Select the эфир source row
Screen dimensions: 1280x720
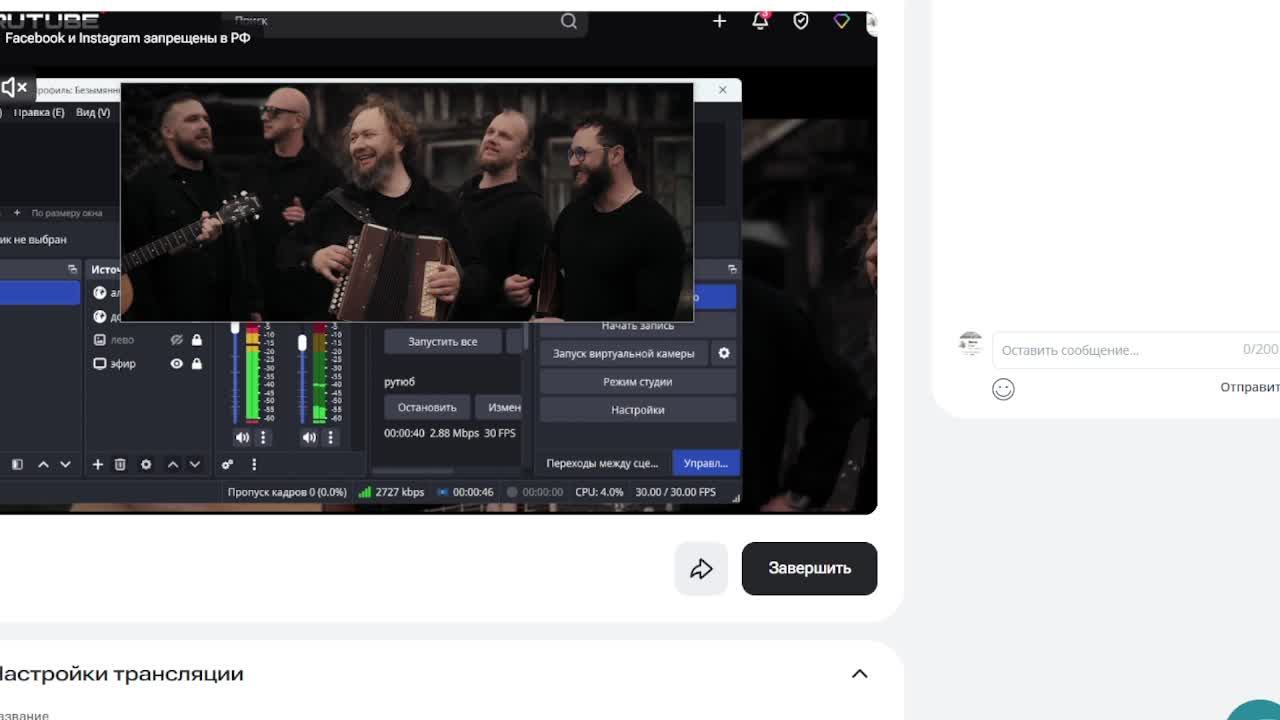point(147,364)
